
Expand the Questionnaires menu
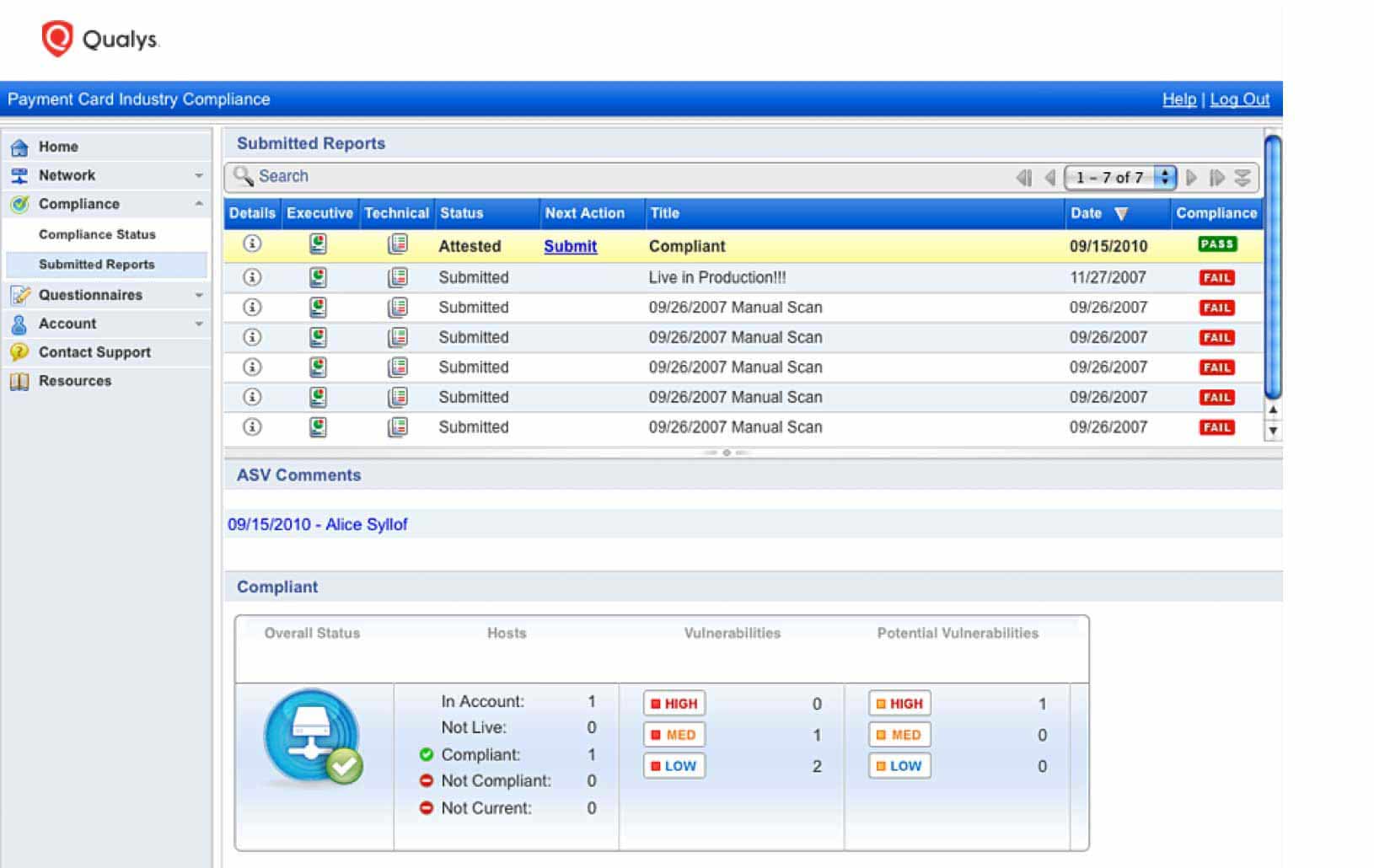point(200,296)
